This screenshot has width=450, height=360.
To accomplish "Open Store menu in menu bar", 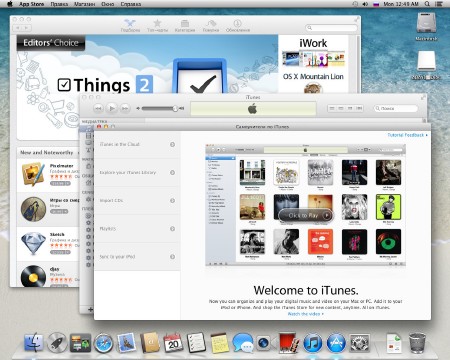I will (84, 4).
